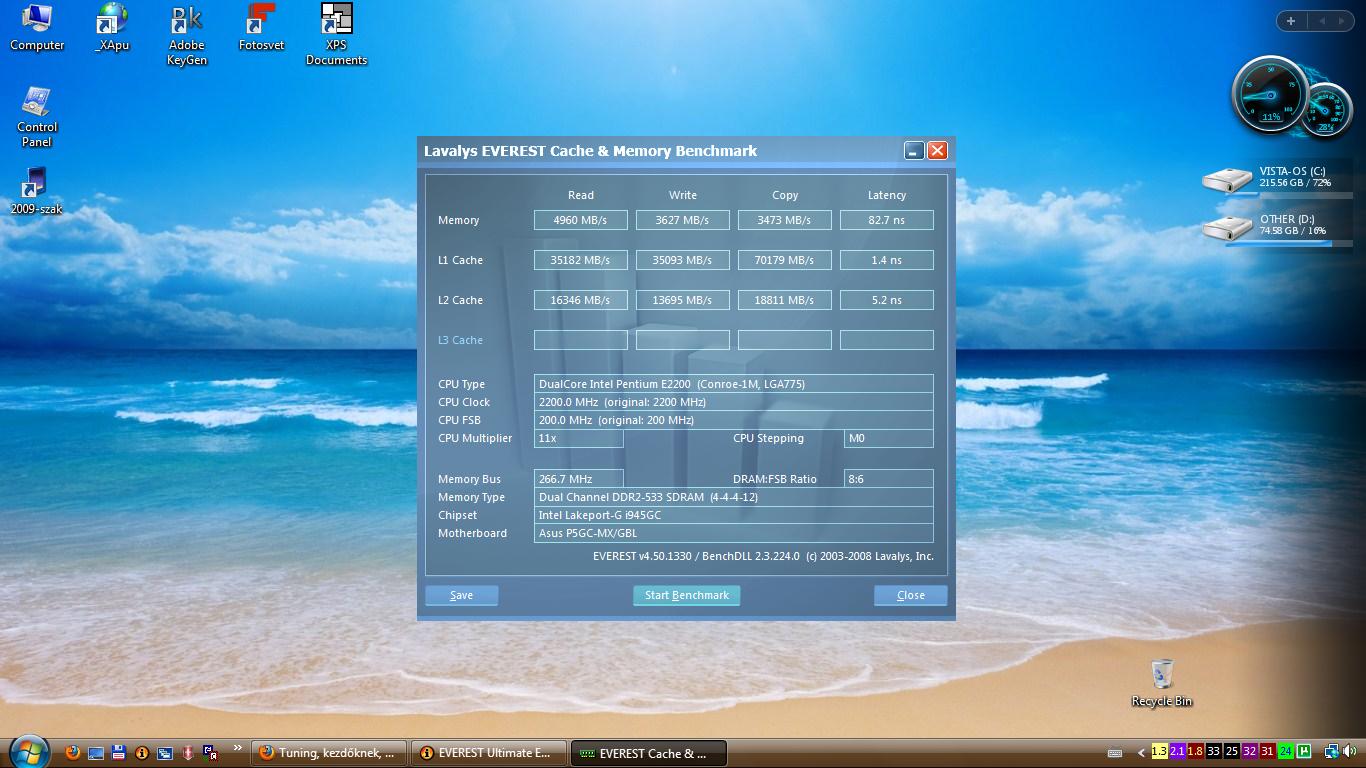Click the L2 Cache Latency value 5.2 ns

pos(887,300)
